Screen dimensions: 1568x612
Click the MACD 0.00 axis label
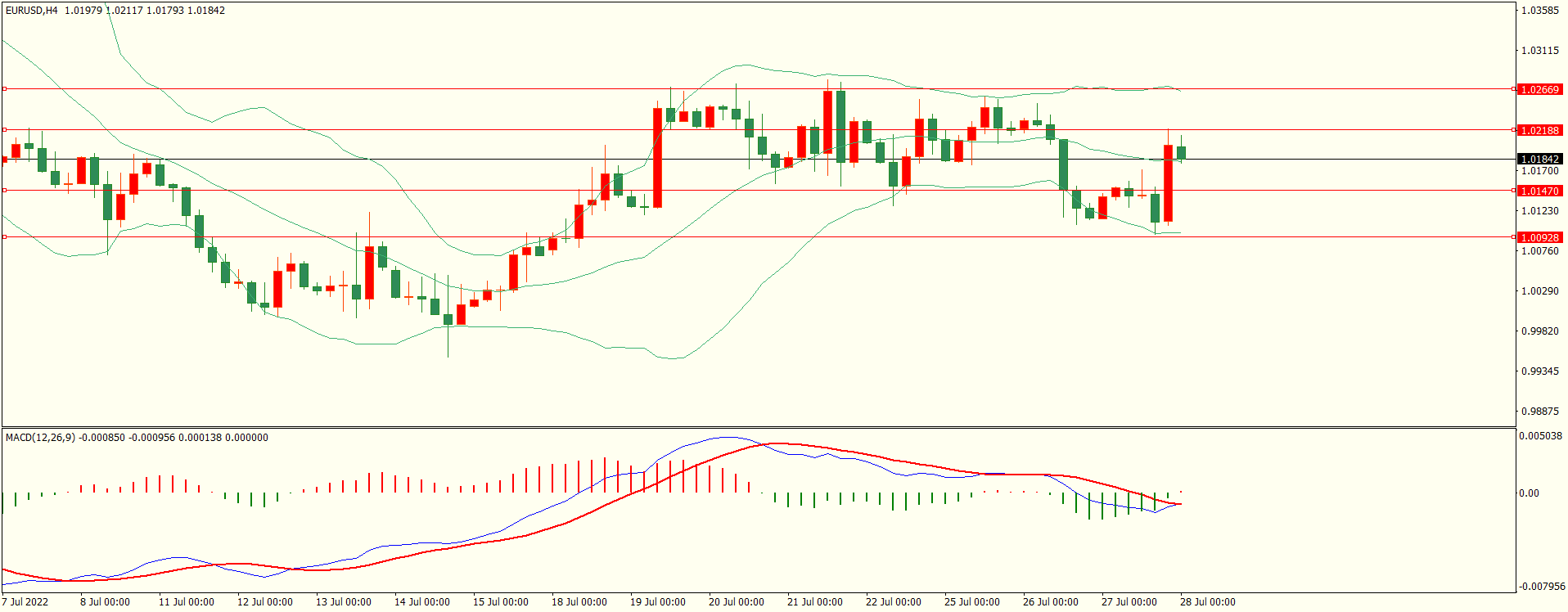tap(1529, 493)
